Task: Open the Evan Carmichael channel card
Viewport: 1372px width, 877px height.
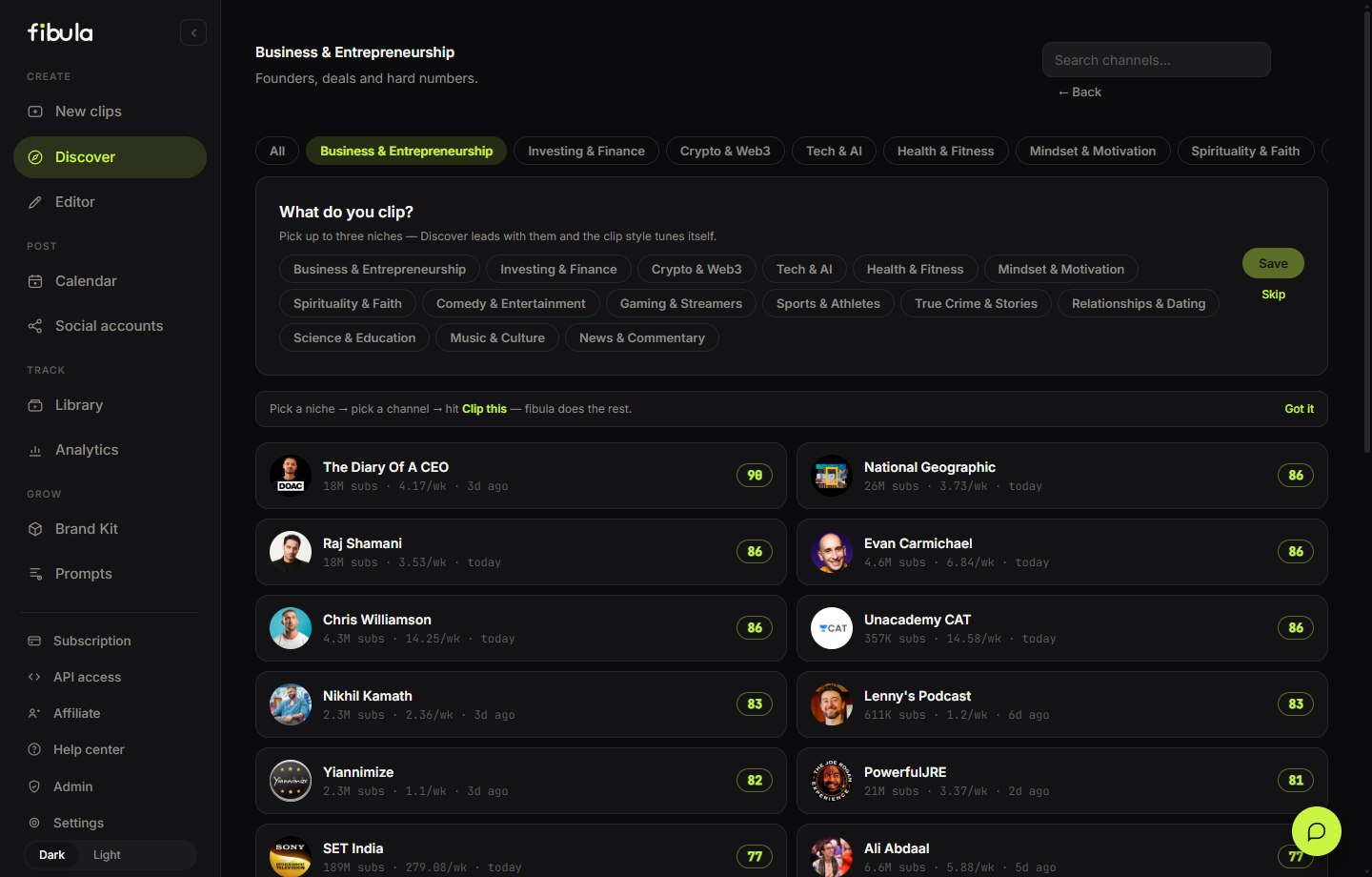Action: point(1061,552)
